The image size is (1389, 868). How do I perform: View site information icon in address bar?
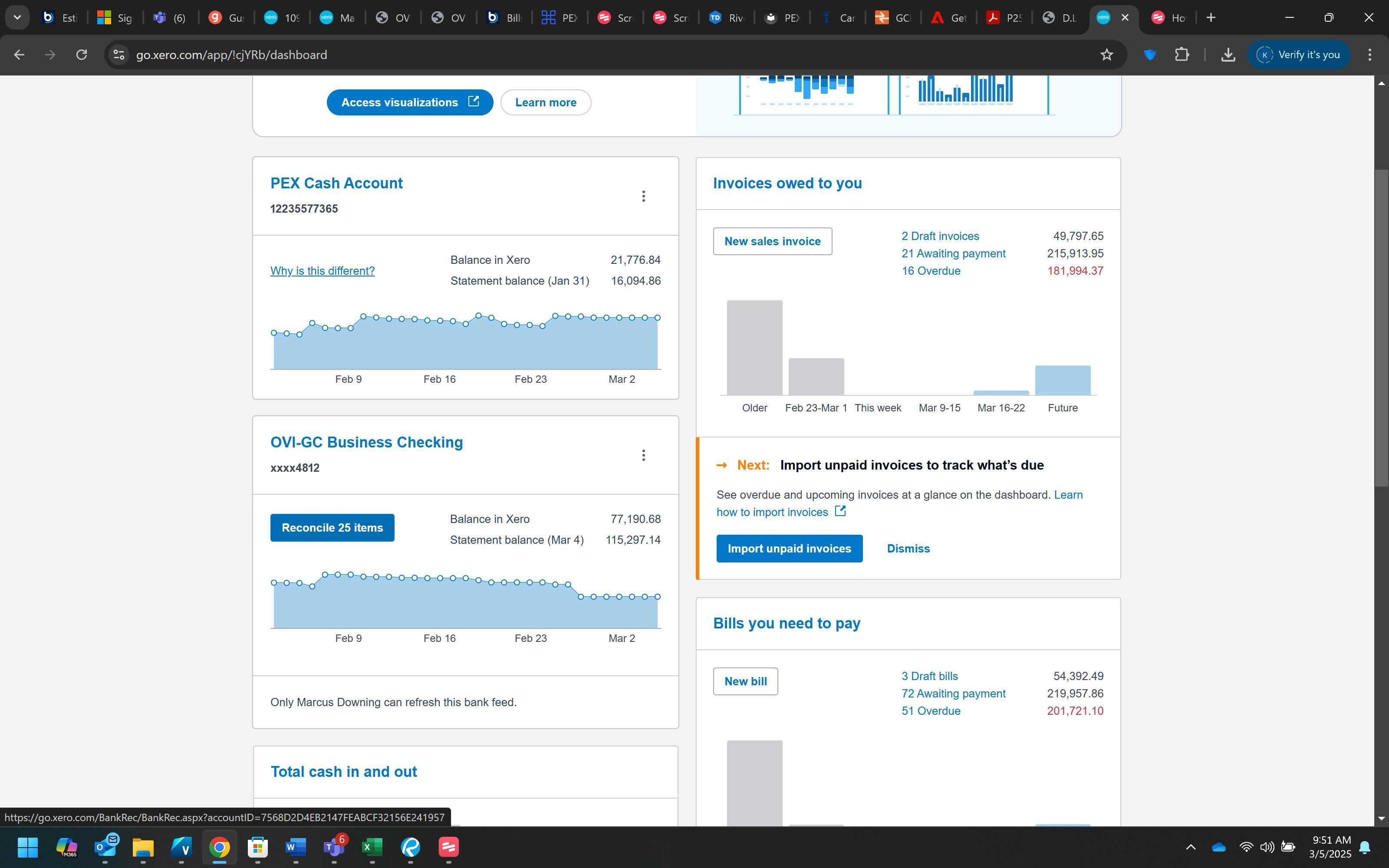click(x=119, y=55)
